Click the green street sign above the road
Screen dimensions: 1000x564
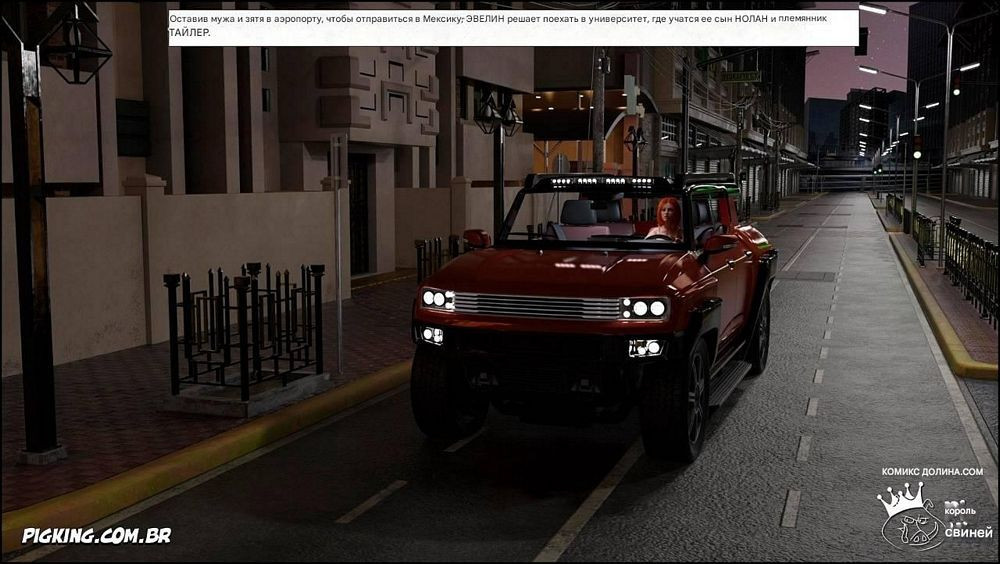coord(740,76)
